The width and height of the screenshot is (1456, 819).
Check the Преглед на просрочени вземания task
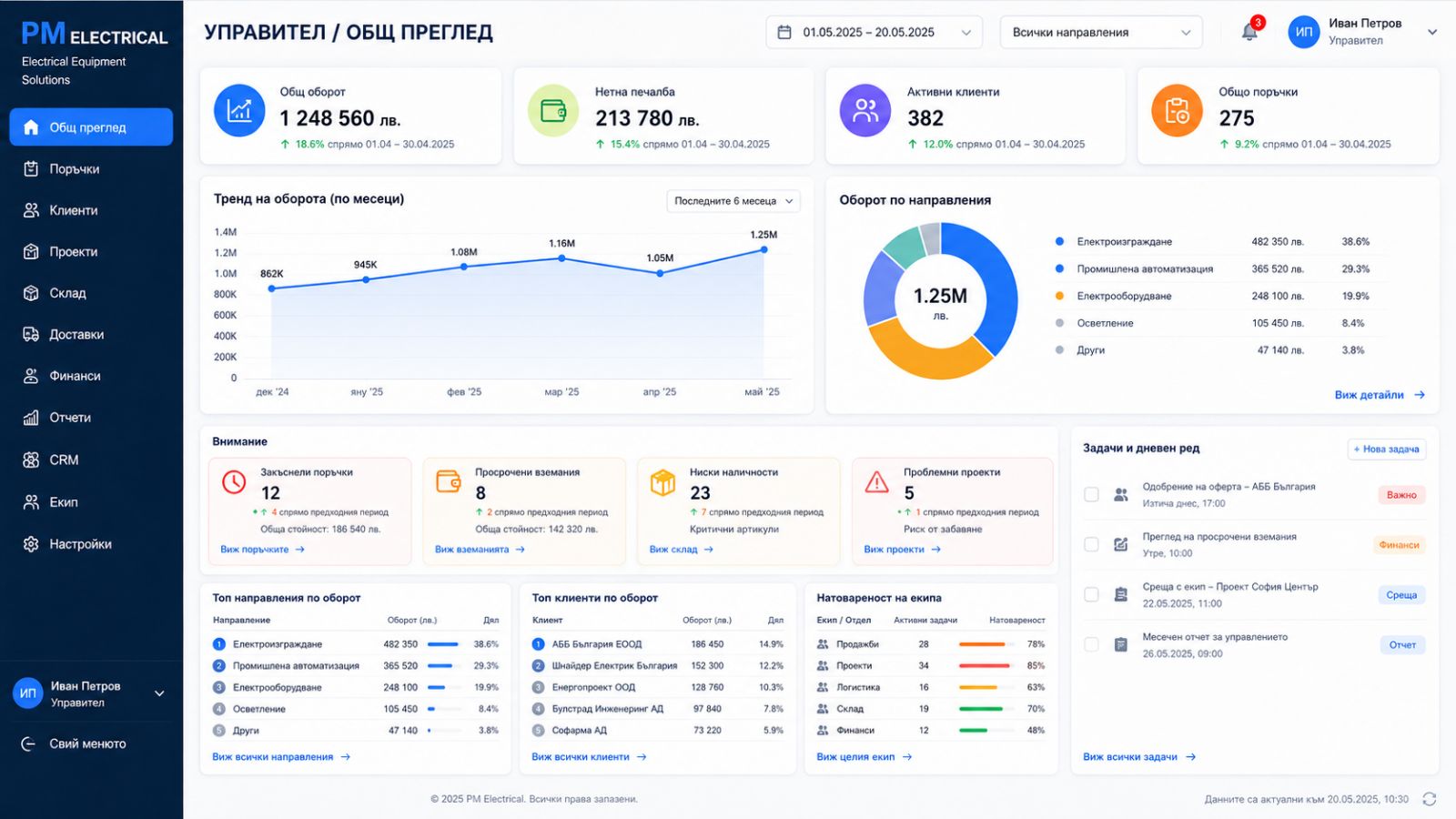pos(1091,544)
